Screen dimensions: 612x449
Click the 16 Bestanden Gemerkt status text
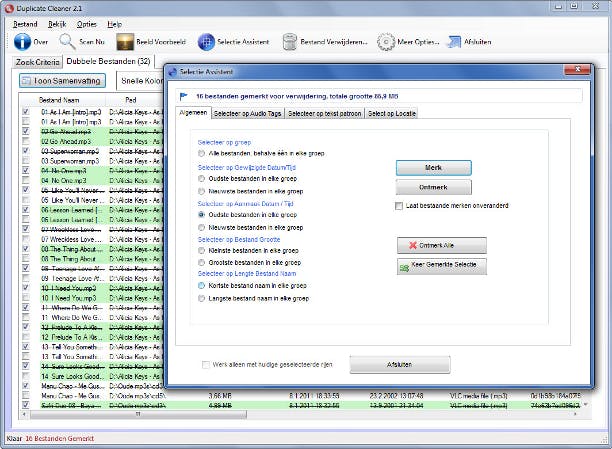tap(60, 438)
